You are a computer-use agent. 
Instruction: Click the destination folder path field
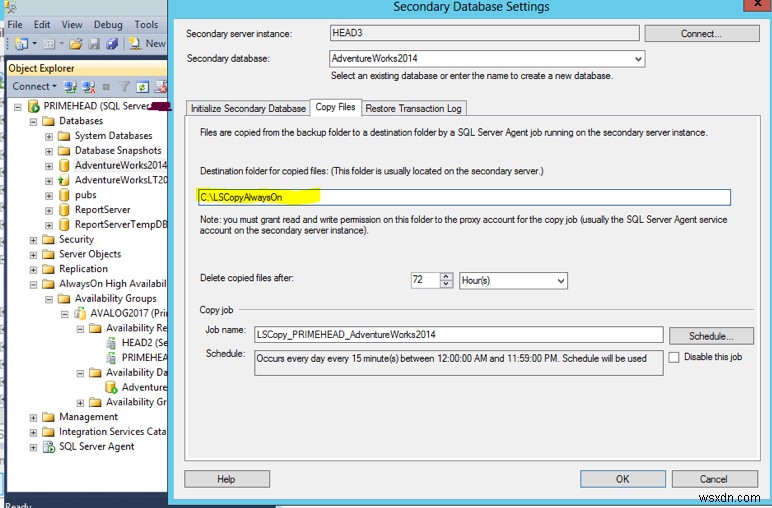point(464,197)
